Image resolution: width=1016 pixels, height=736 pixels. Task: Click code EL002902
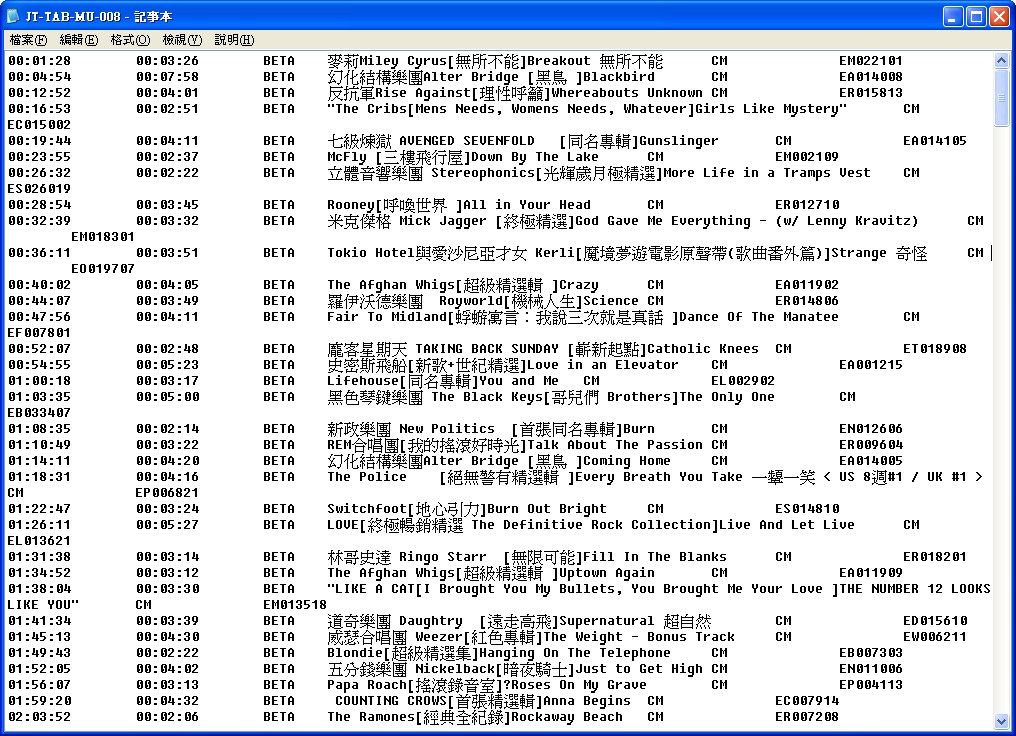[743, 381]
